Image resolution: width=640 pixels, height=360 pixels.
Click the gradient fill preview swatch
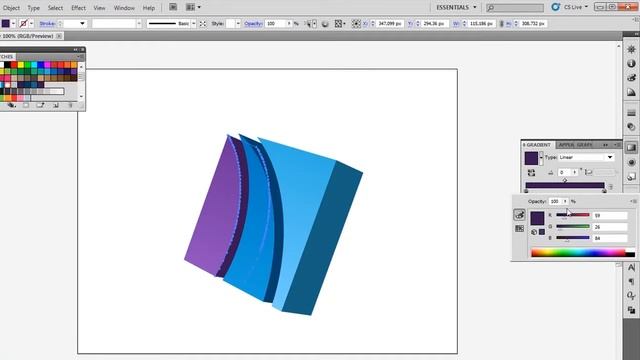[x=531, y=158]
